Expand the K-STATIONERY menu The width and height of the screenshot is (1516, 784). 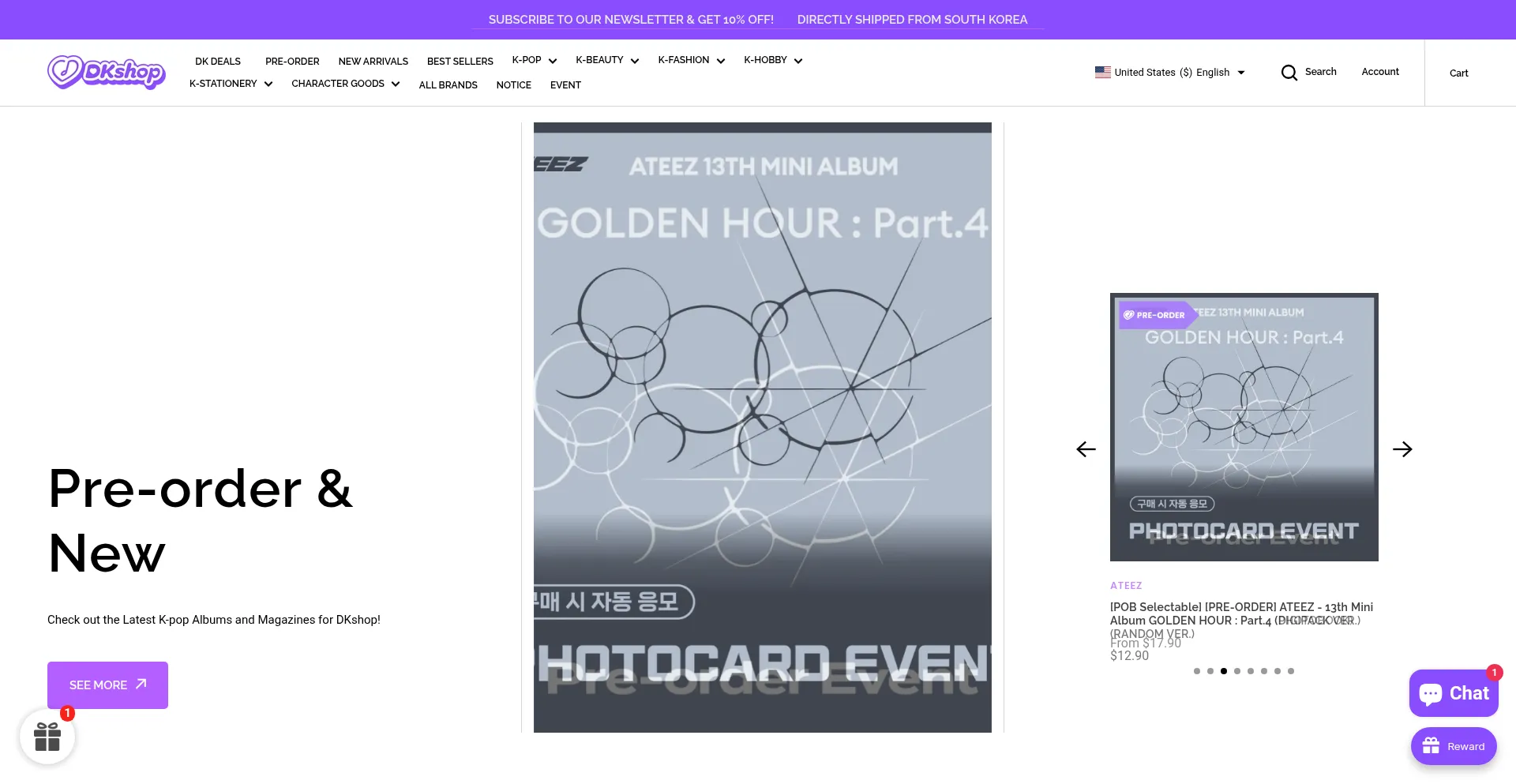pyautogui.click(x=231, y=84)
